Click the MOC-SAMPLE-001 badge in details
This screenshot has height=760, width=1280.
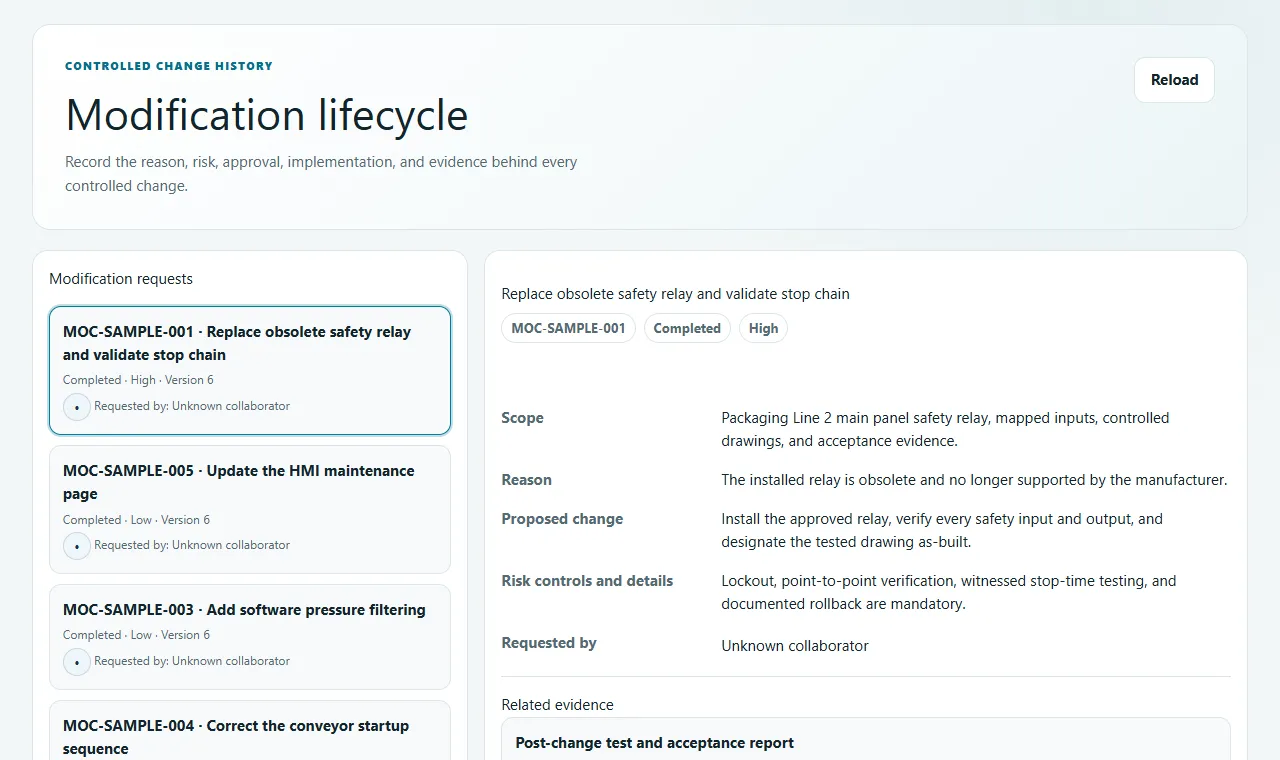tap(568, 328)
